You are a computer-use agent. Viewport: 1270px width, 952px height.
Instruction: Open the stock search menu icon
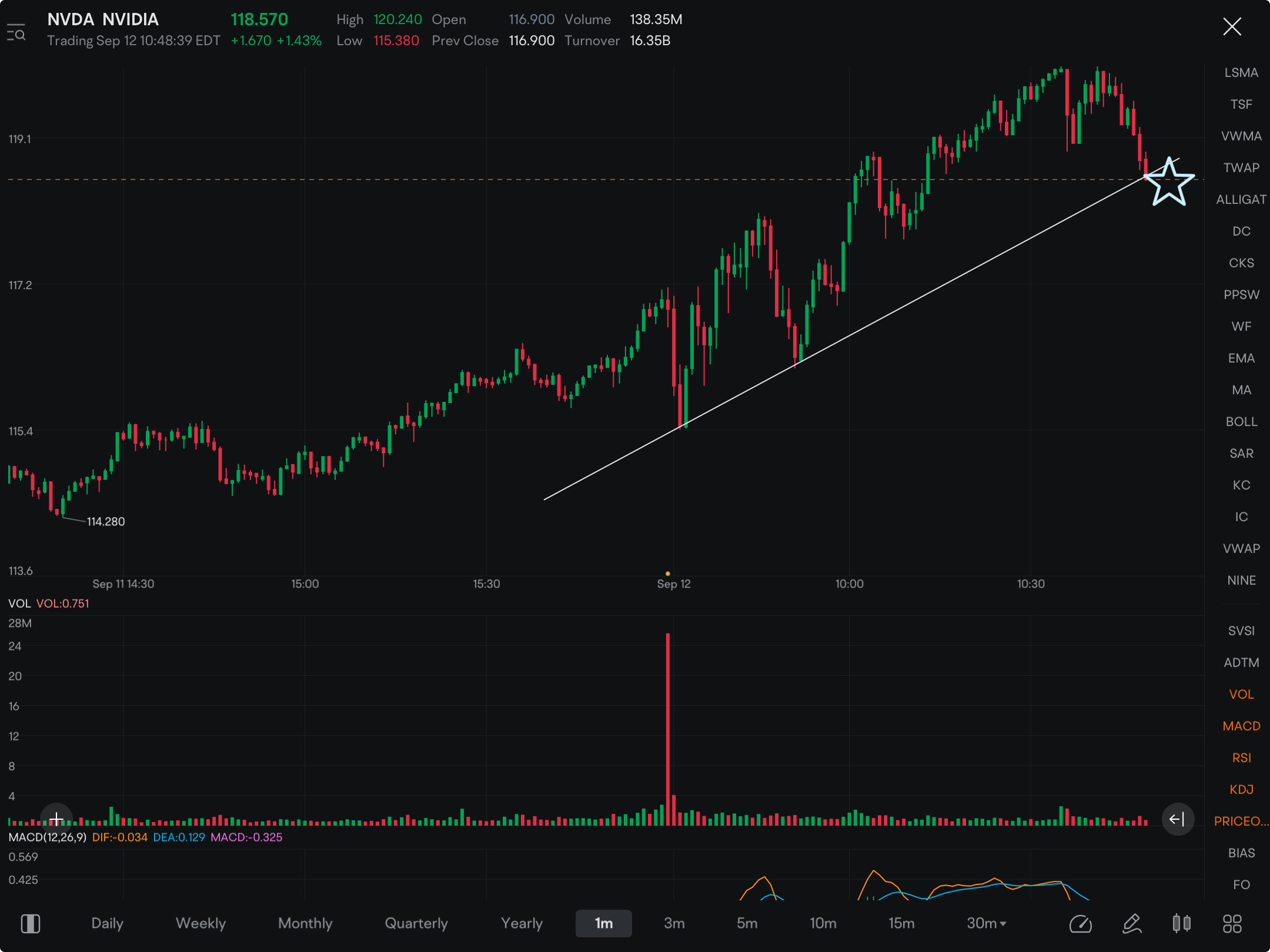(x=16, y=32)
